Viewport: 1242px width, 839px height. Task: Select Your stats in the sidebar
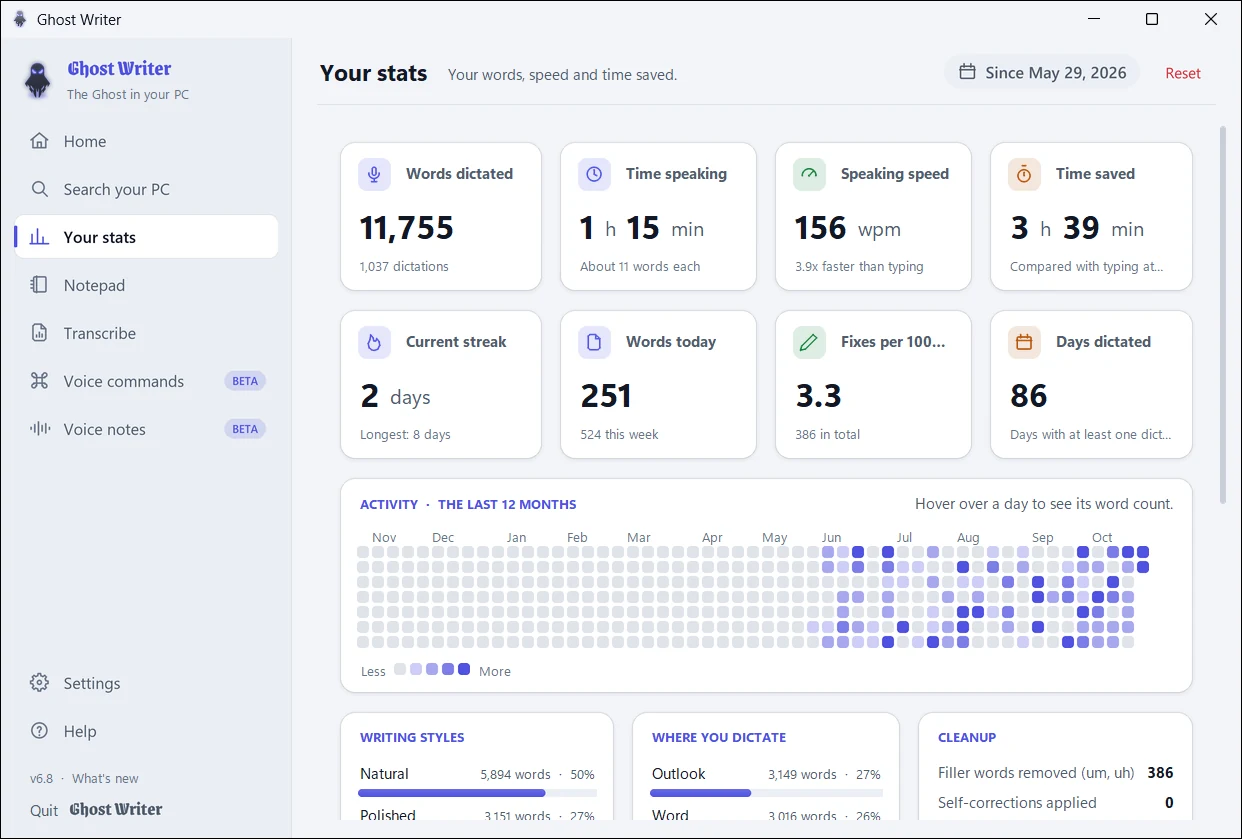coord(146,237)
